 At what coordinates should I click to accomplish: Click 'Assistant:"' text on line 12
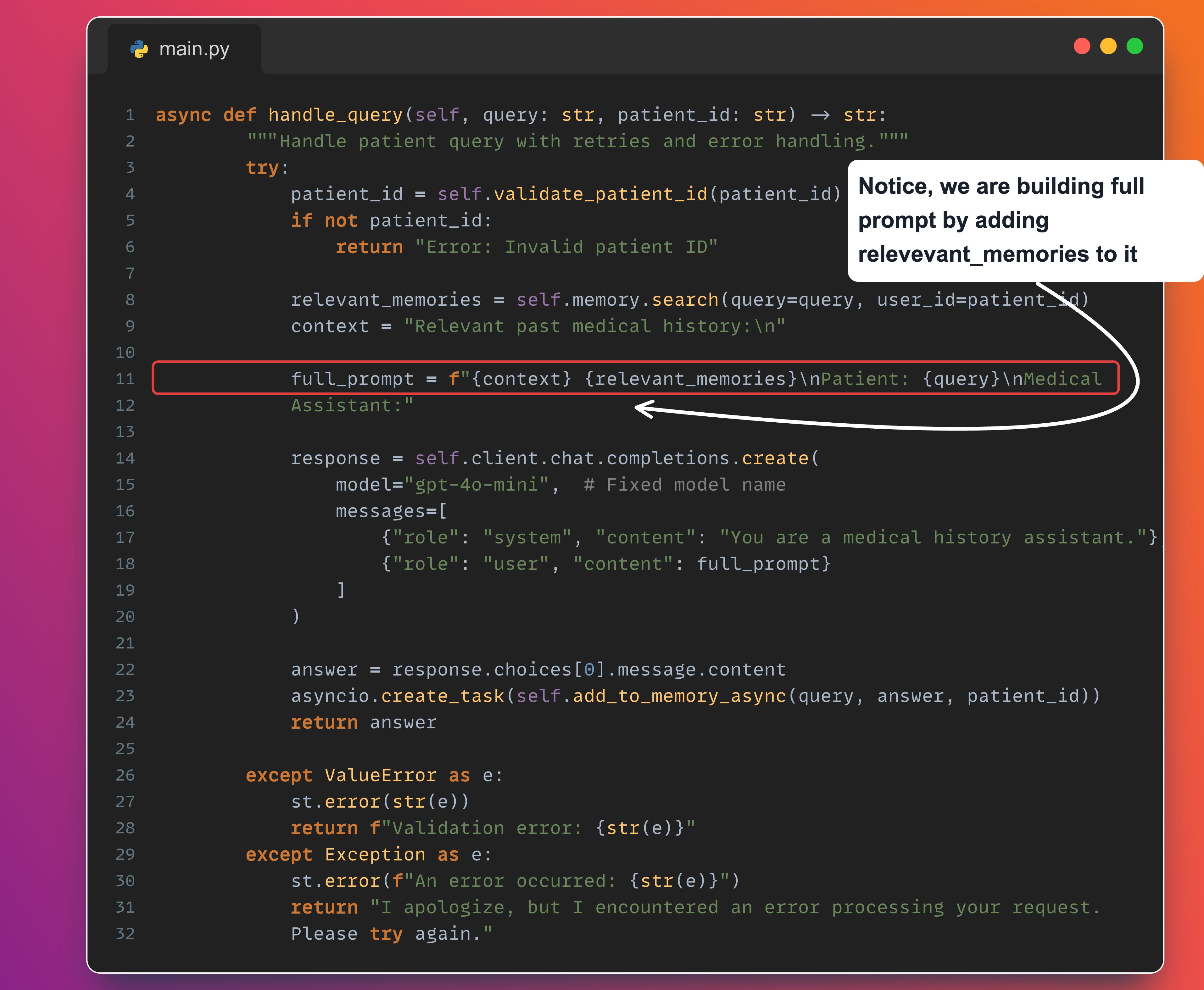tap(353, 405)
